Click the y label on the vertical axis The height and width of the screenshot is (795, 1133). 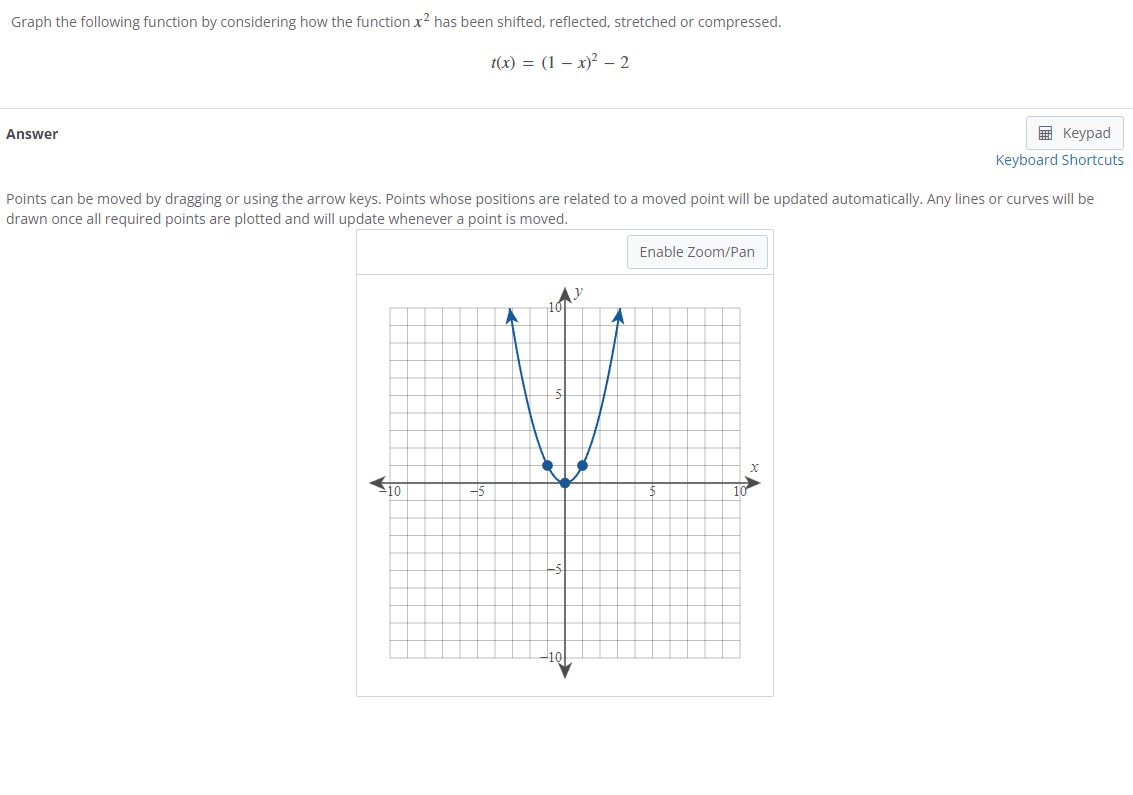click(x=577, y=292)
